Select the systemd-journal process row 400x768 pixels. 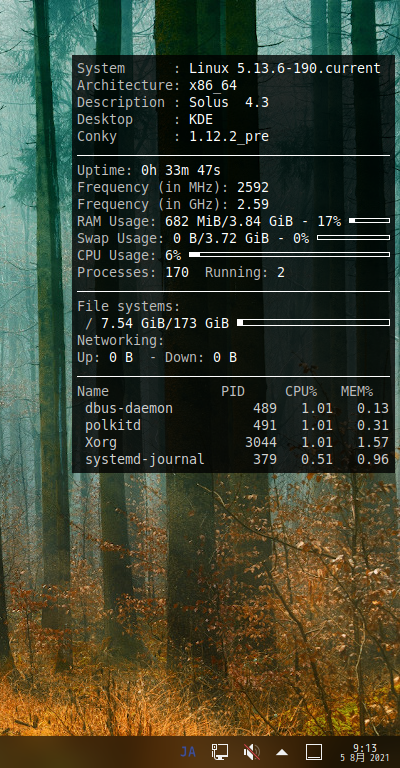coord(233,459)
